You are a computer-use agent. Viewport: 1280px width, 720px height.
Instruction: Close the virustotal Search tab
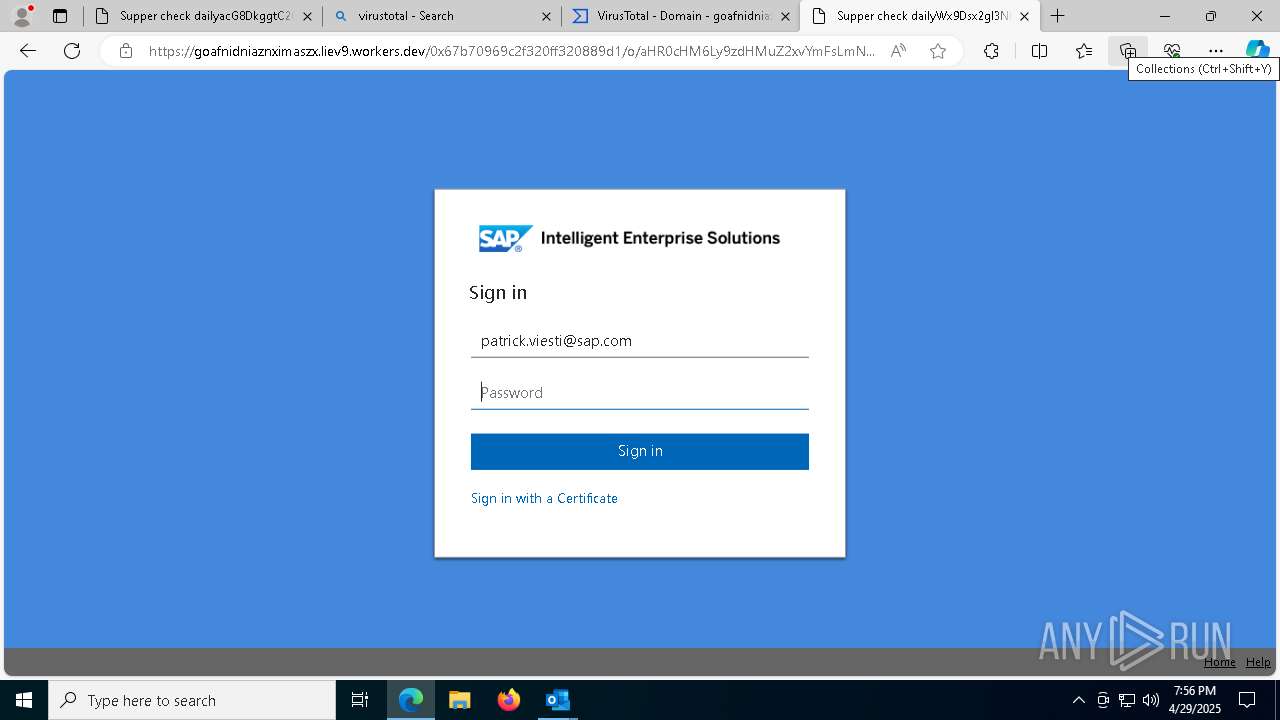point(546,16)
